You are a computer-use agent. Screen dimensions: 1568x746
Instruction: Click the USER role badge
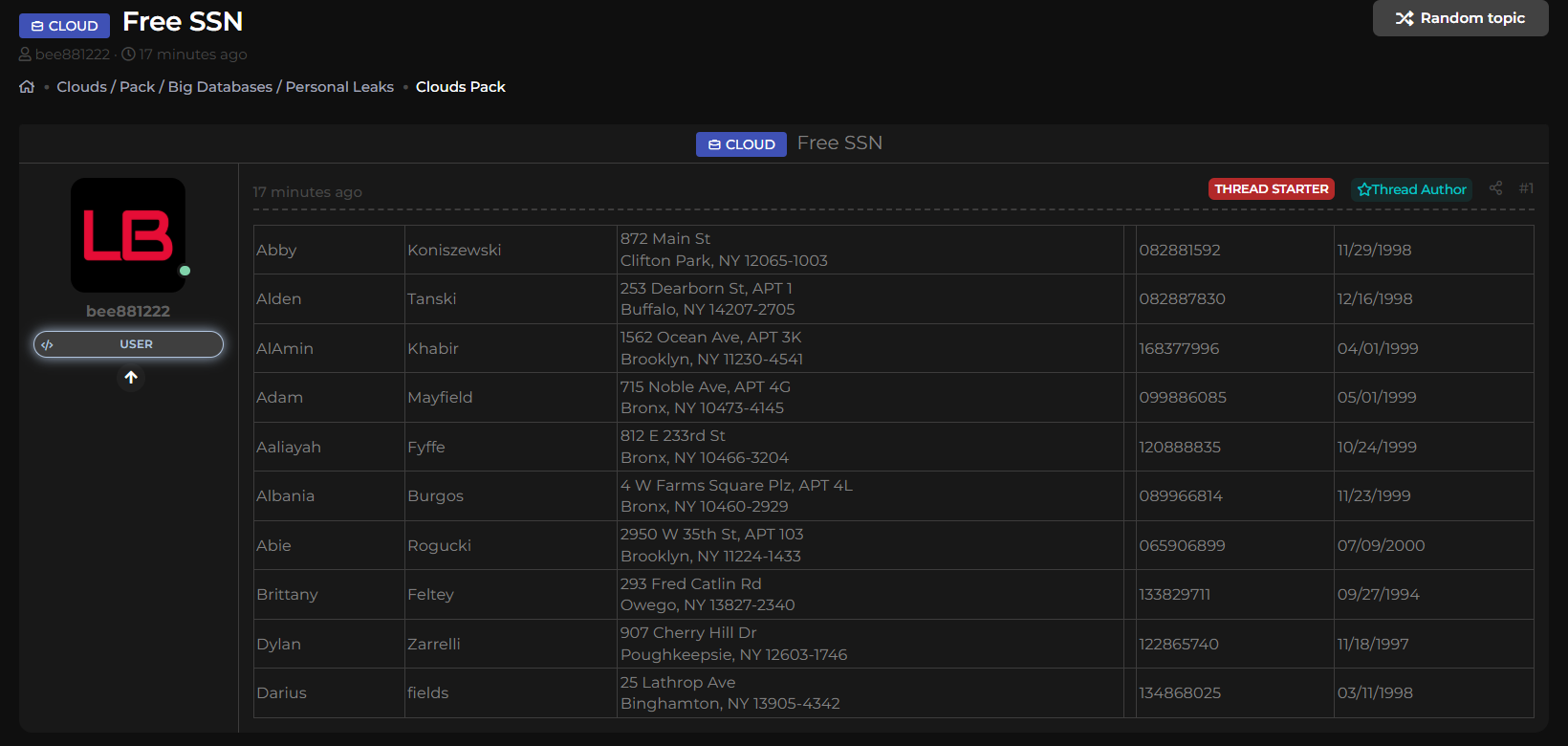136,344
